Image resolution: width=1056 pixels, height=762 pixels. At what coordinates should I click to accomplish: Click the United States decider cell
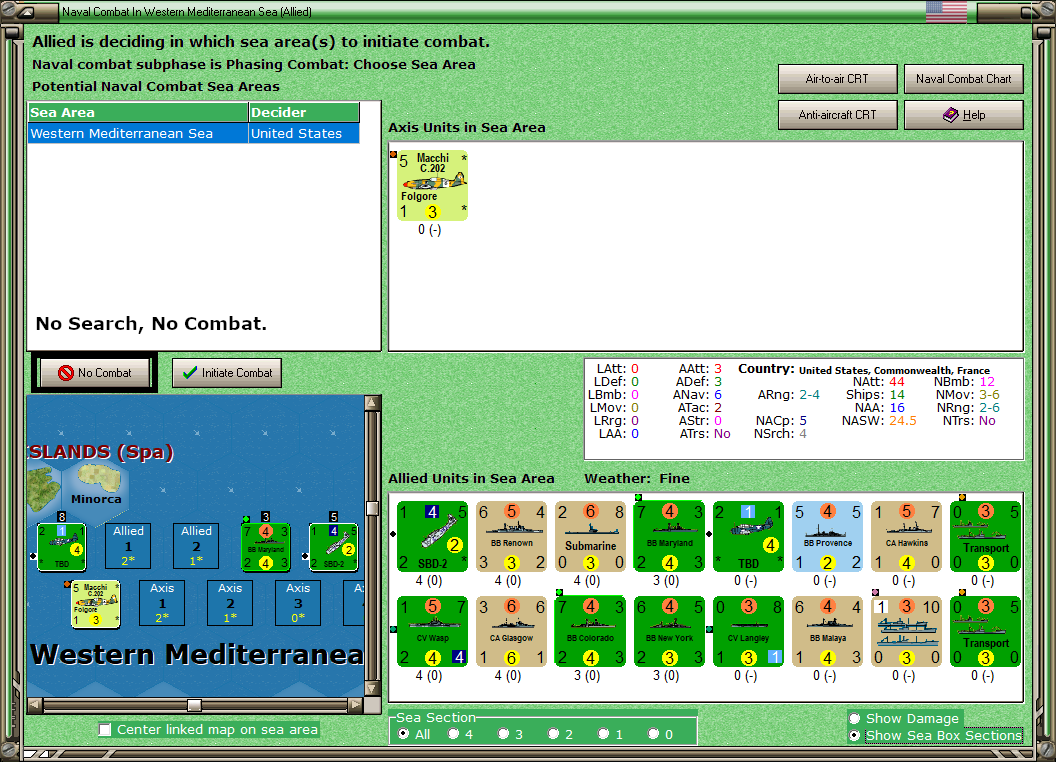(304, 133)
